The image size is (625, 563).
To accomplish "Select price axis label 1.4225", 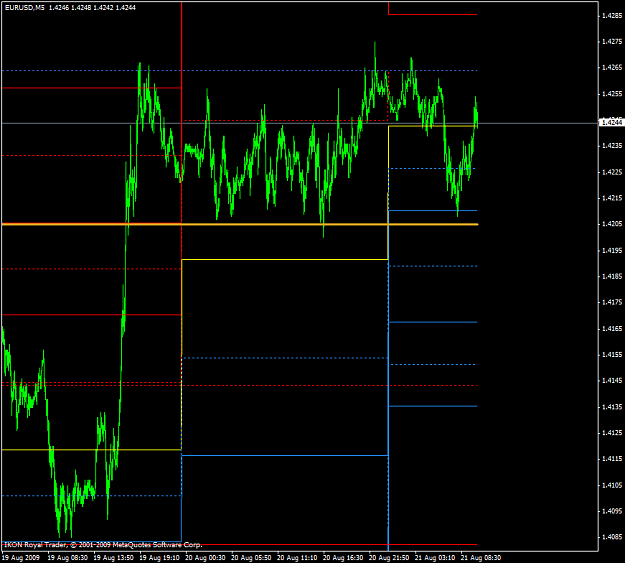I will [612, 172].
